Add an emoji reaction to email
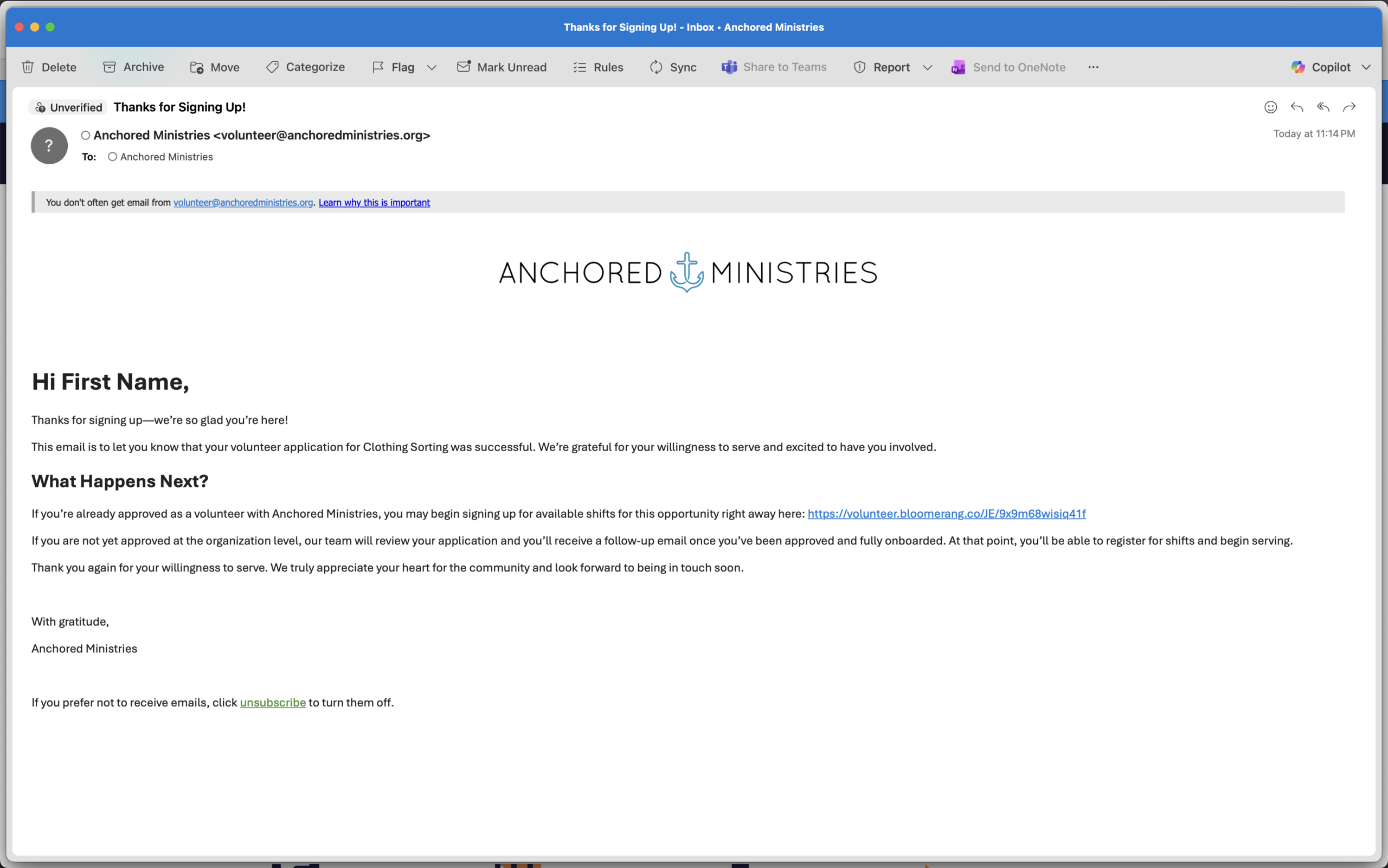1388x868 pixels. click(x=1270, y=107)
